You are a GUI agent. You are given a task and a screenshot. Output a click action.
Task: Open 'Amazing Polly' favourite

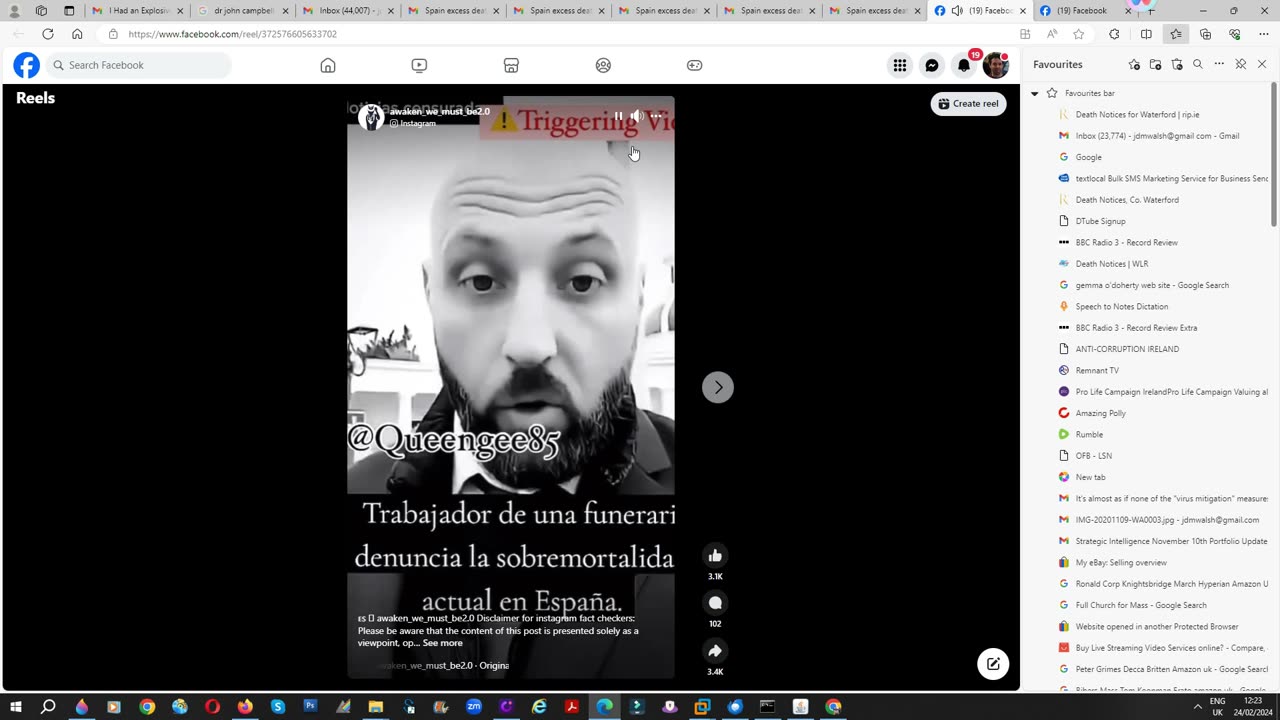(x=1100, y=413)
